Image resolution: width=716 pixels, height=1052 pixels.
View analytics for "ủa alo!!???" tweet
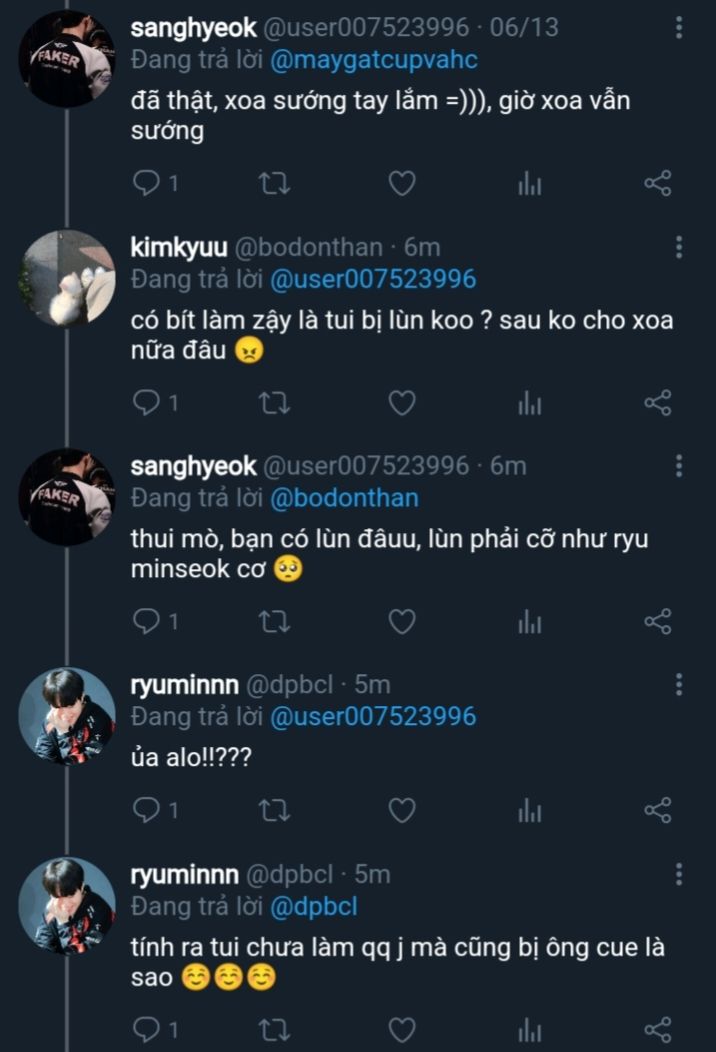(529, 810)
